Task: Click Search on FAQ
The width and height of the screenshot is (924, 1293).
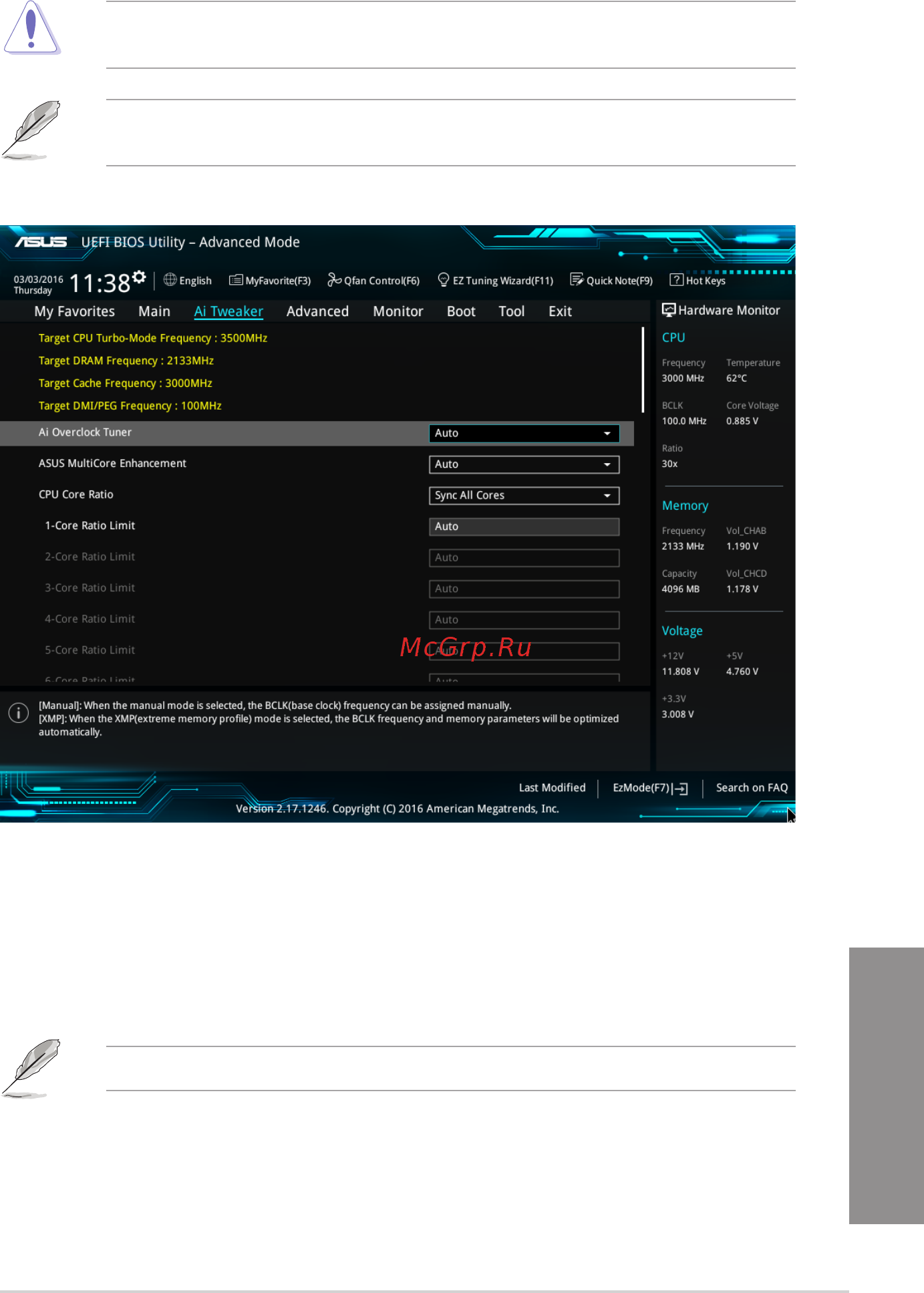Action: coord(752,788)
